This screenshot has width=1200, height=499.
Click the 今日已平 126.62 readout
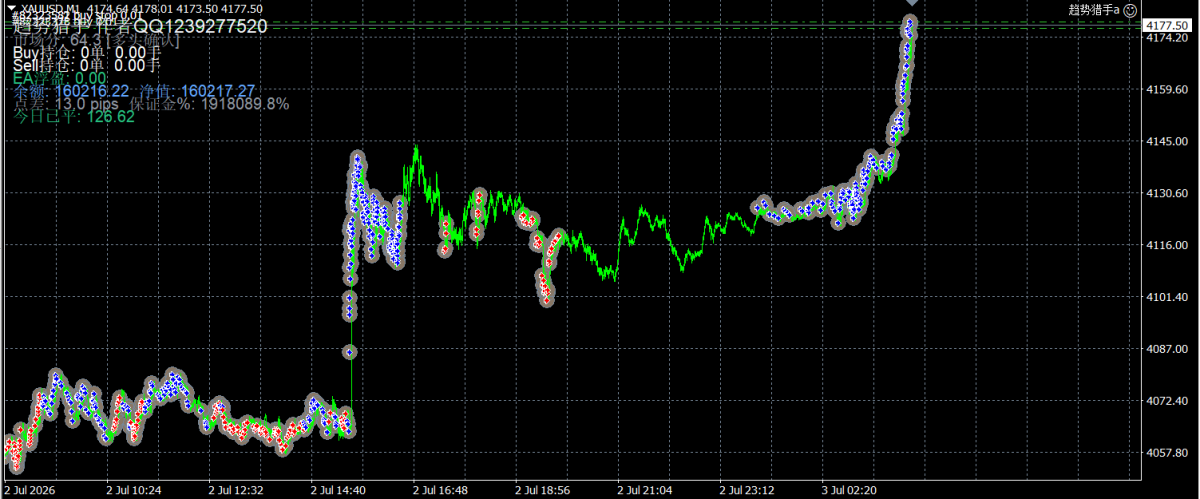click(74, 117)
